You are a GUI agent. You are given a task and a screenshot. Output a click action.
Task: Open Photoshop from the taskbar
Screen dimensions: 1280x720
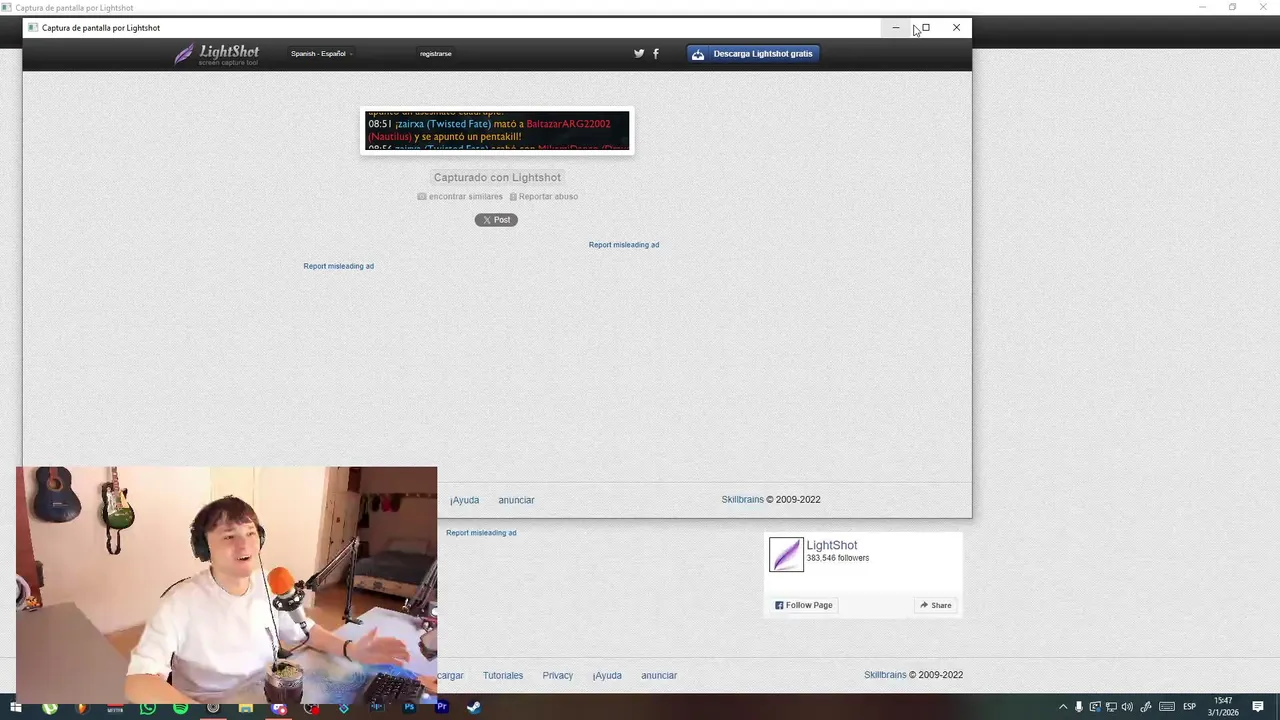tap(409, 707)
